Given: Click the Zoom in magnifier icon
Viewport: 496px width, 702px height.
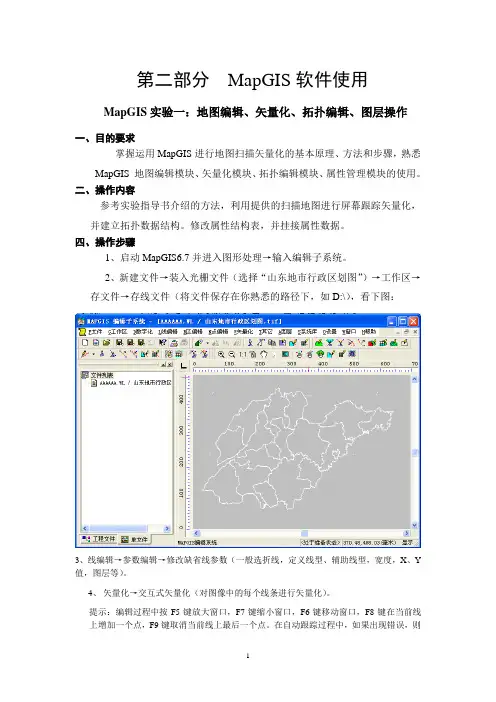Looking at the screenshot, I should point(221,354).
